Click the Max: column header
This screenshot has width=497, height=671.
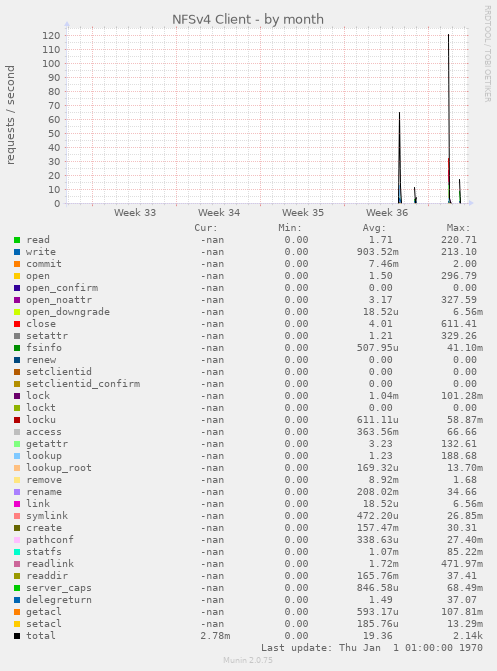pos(458,228)
